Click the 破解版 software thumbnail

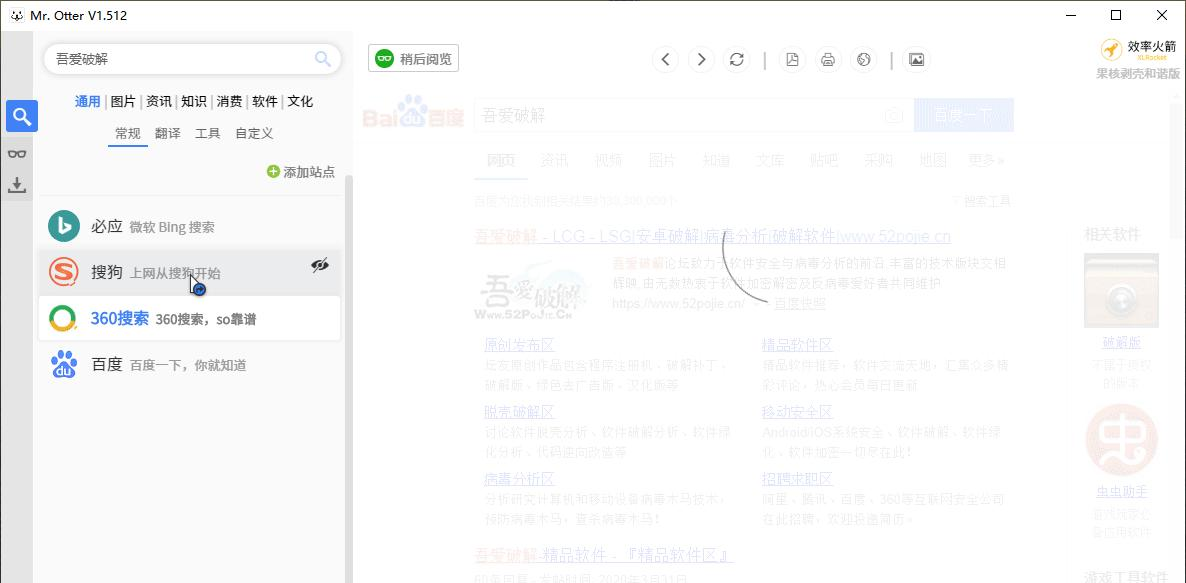pos(1121,290)
